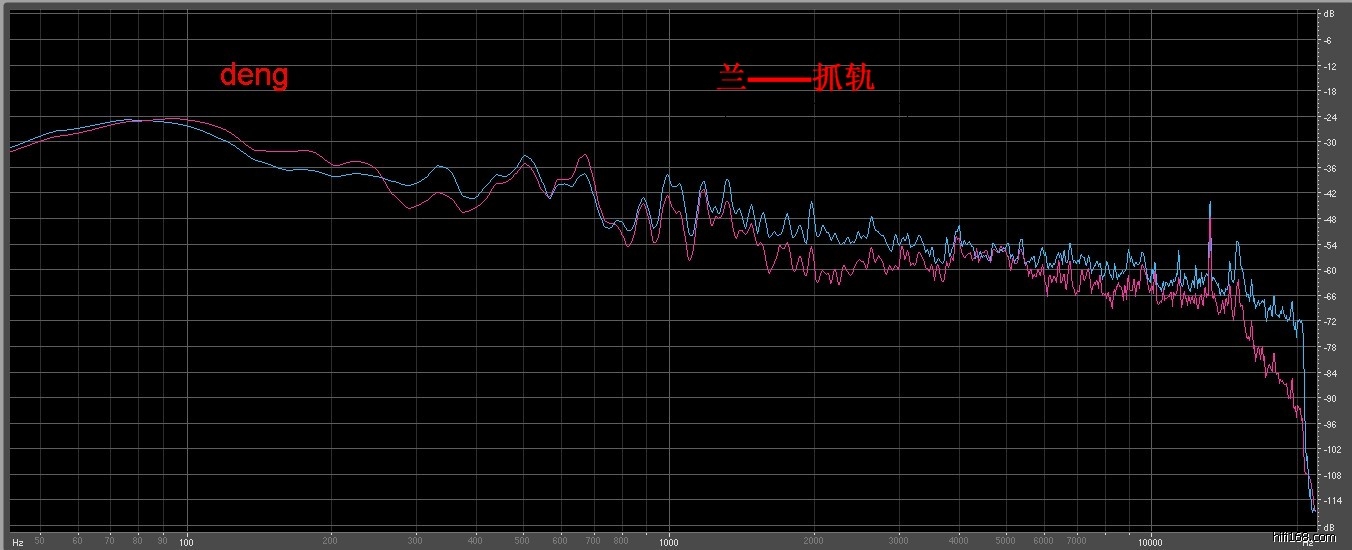This screenshot has height=550, width=1352.
Task: Click the red "deng" label
Action: point(254,75)
